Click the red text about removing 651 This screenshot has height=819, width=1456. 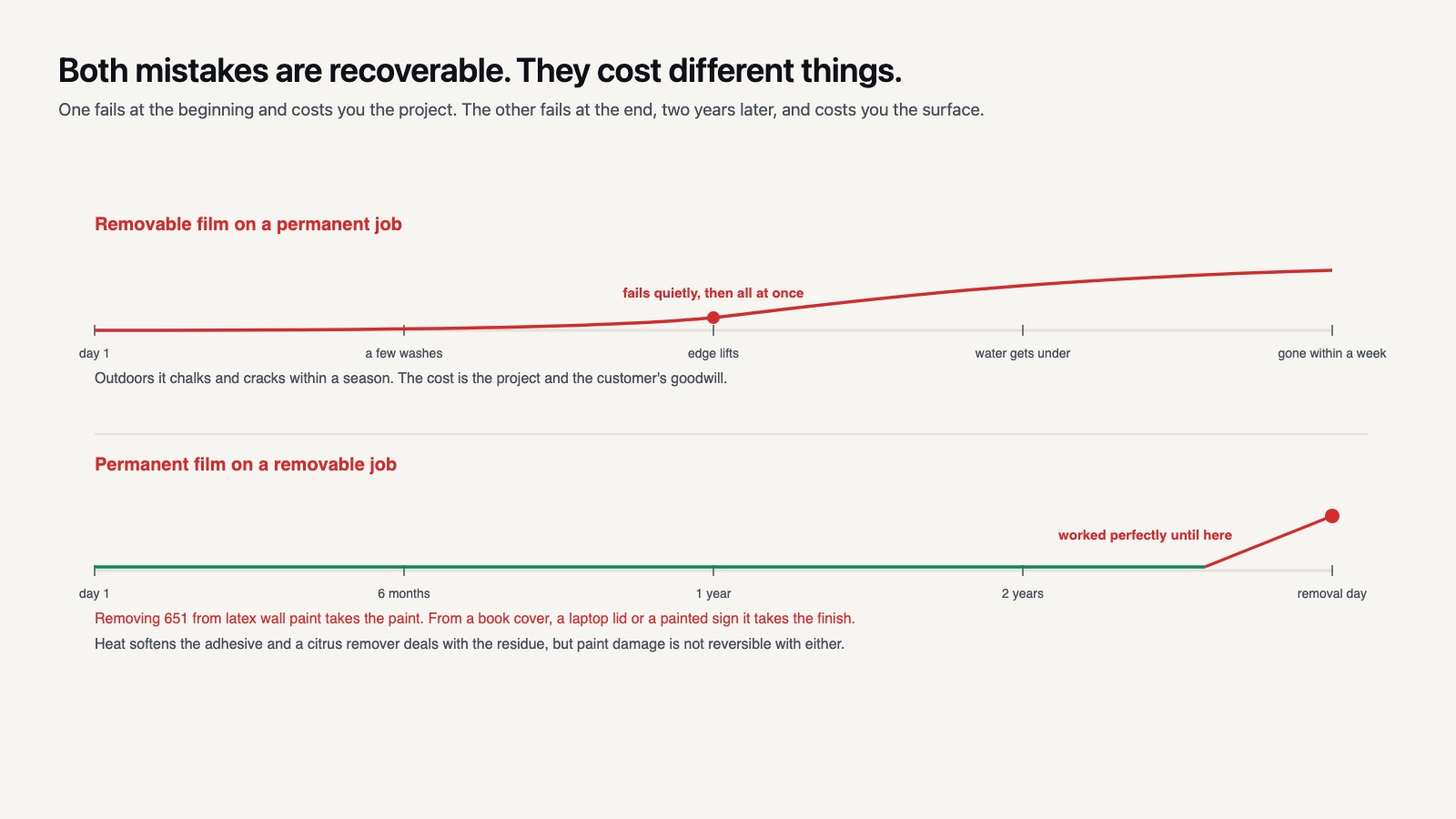[475, 619]
